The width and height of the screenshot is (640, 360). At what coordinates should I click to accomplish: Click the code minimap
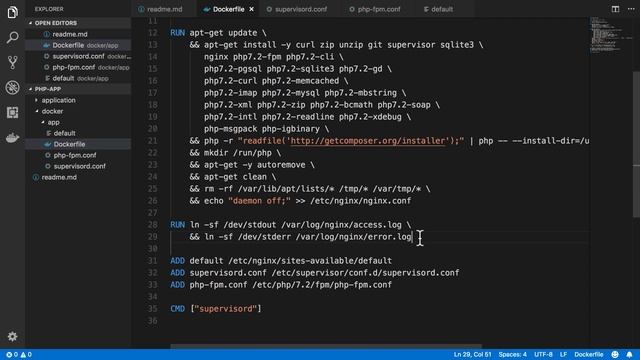click(x=610, y=35)
